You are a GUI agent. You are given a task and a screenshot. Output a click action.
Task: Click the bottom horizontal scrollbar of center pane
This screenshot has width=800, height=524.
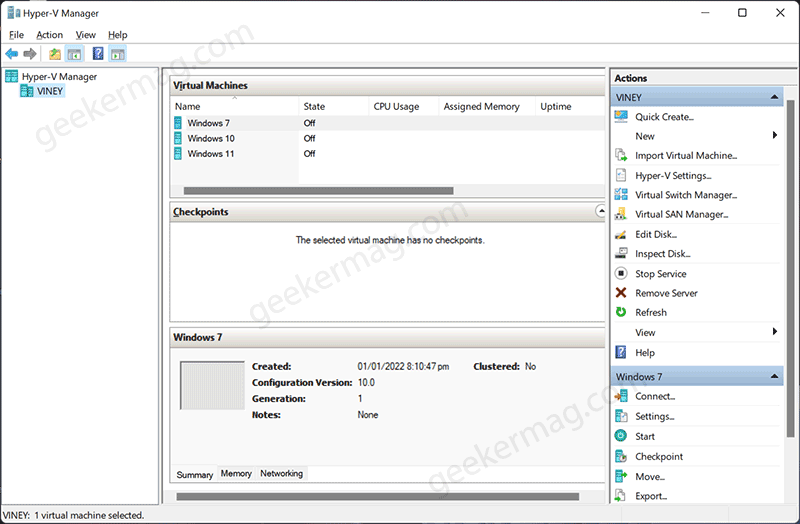tap(378, 496)
